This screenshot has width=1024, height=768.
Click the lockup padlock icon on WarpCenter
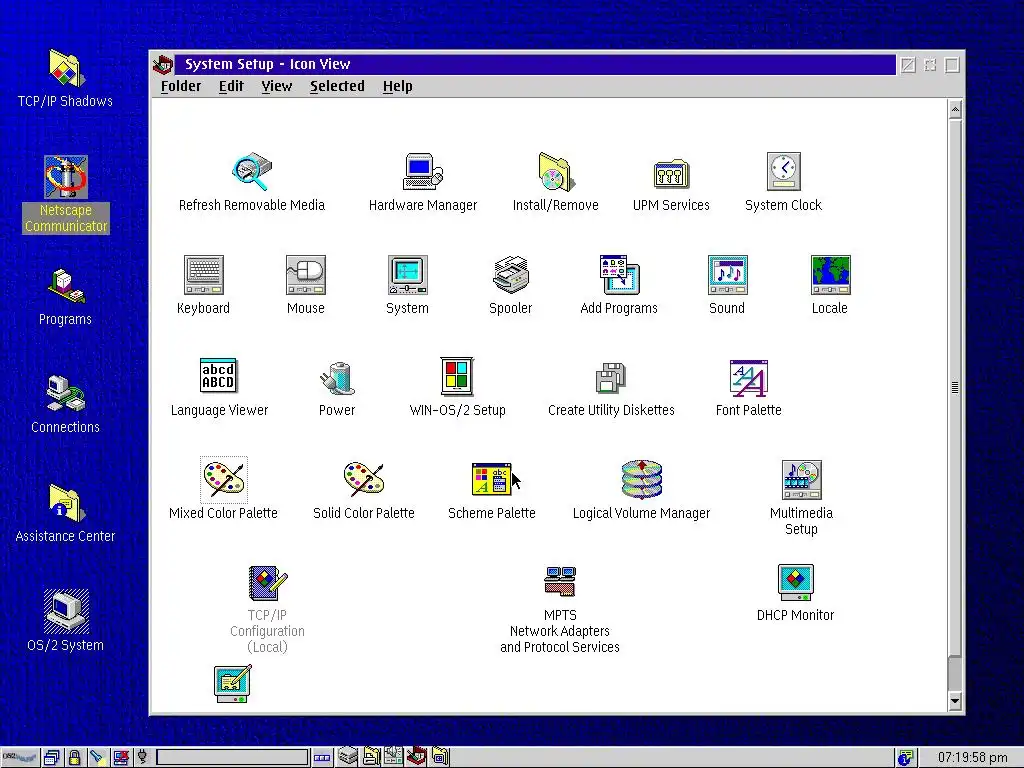[74, 758]
